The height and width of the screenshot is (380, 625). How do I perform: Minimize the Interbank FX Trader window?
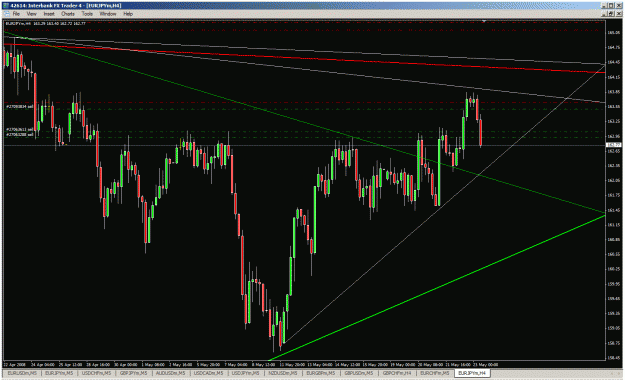[x=605, y=6]
